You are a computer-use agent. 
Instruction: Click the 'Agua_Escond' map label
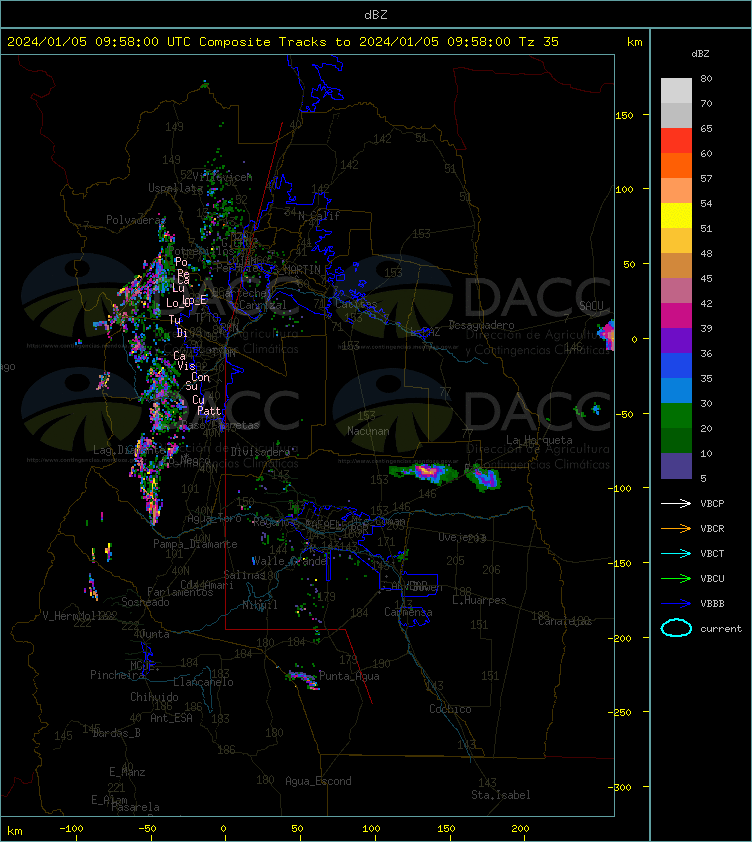pos(319,781)
